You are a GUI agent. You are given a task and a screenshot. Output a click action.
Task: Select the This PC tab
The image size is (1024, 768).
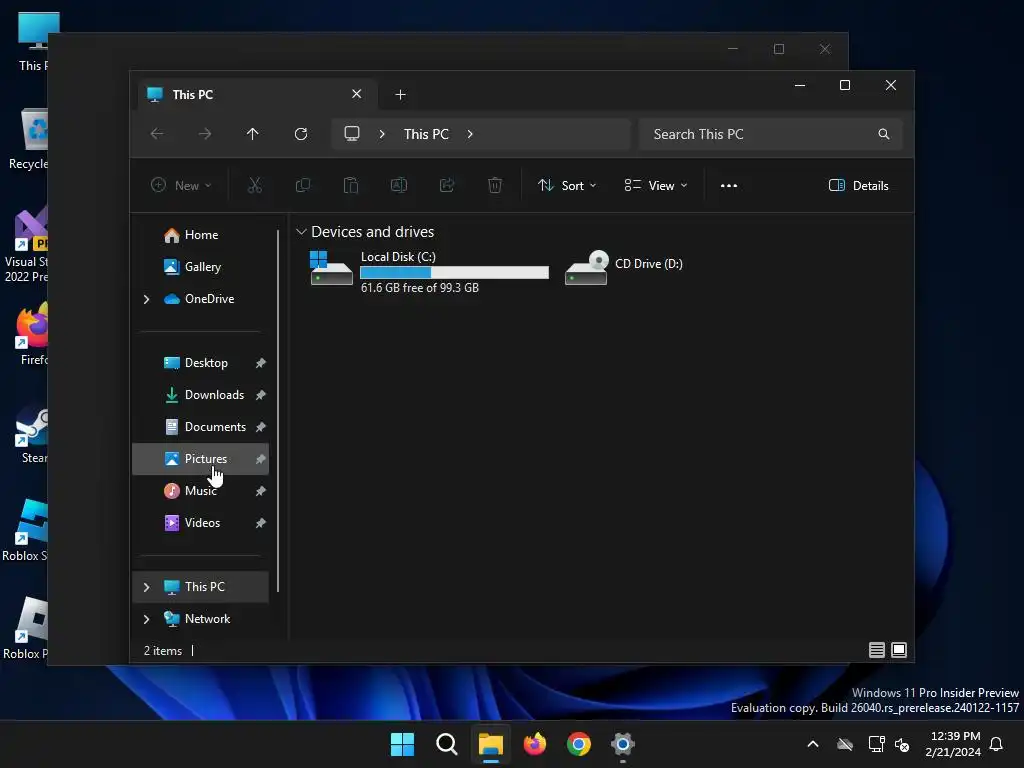(255, 95)
